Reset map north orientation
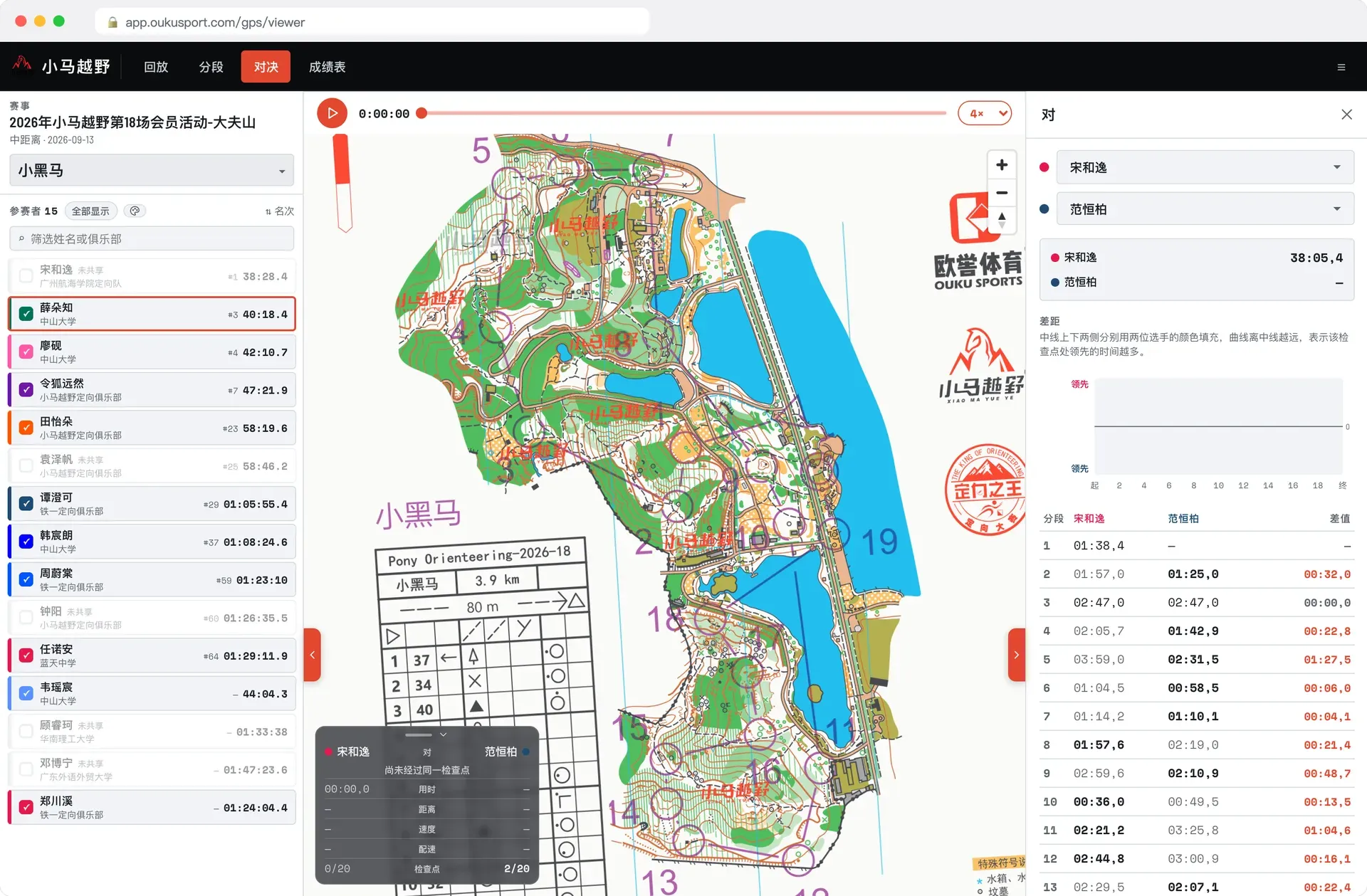The image size is (1367, 896). (x=1002, y=220)
